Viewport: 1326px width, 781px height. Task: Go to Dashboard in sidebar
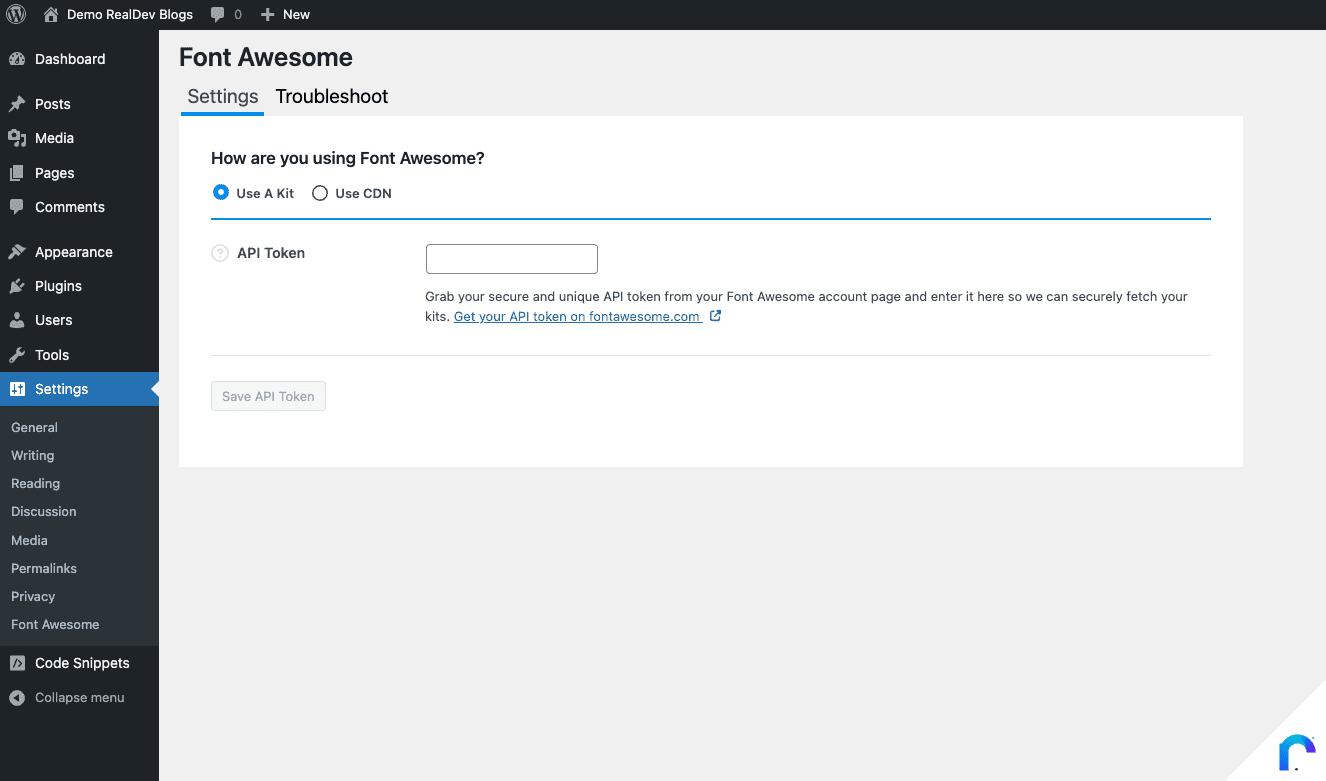79,59
